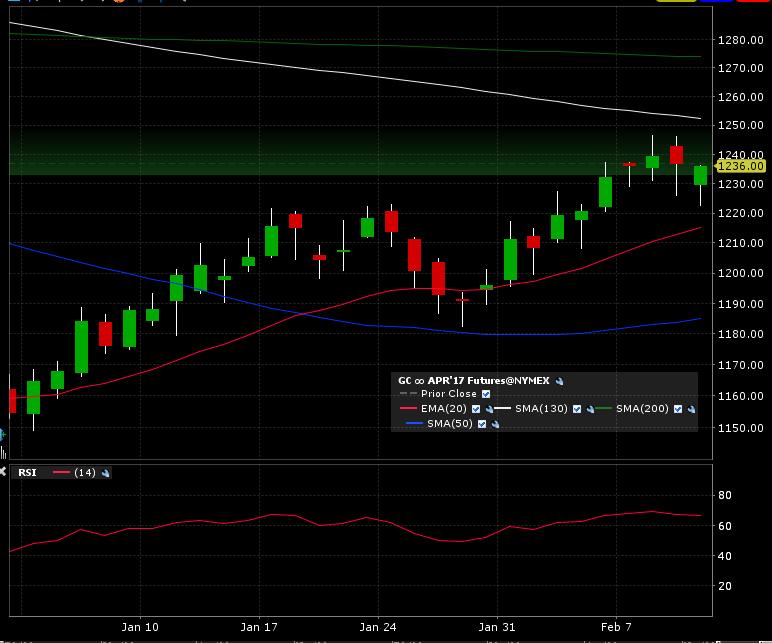
Task: Hide SMA(130) using its checkbox
Action: coord(576,409)
